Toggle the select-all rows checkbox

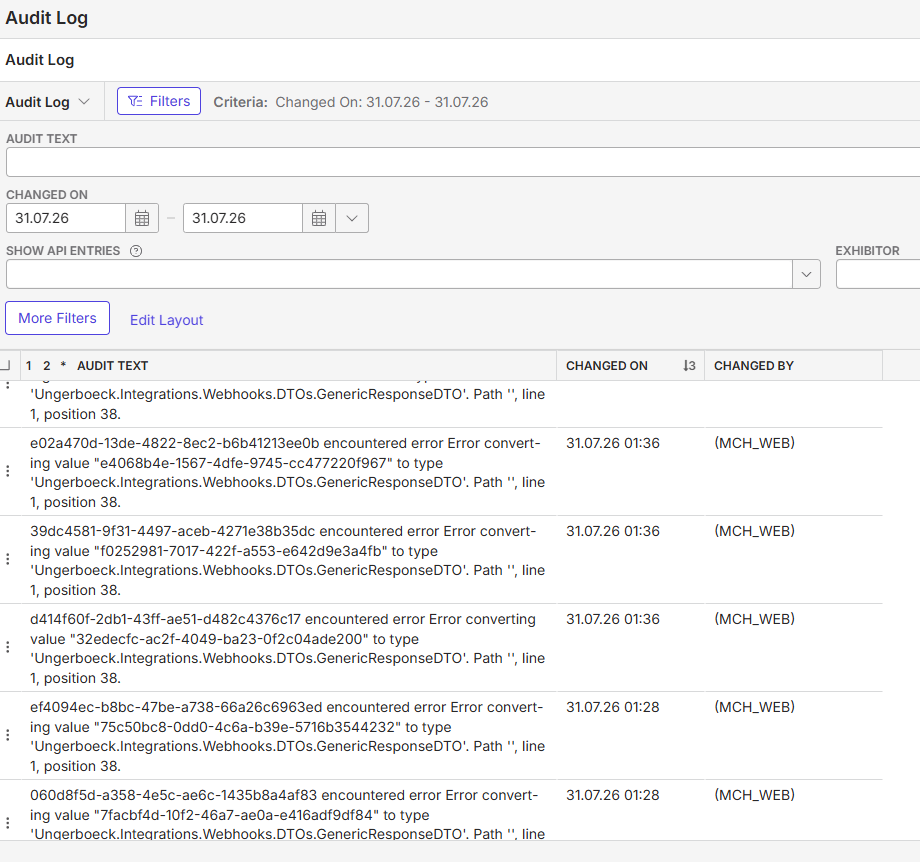[5, 366]
